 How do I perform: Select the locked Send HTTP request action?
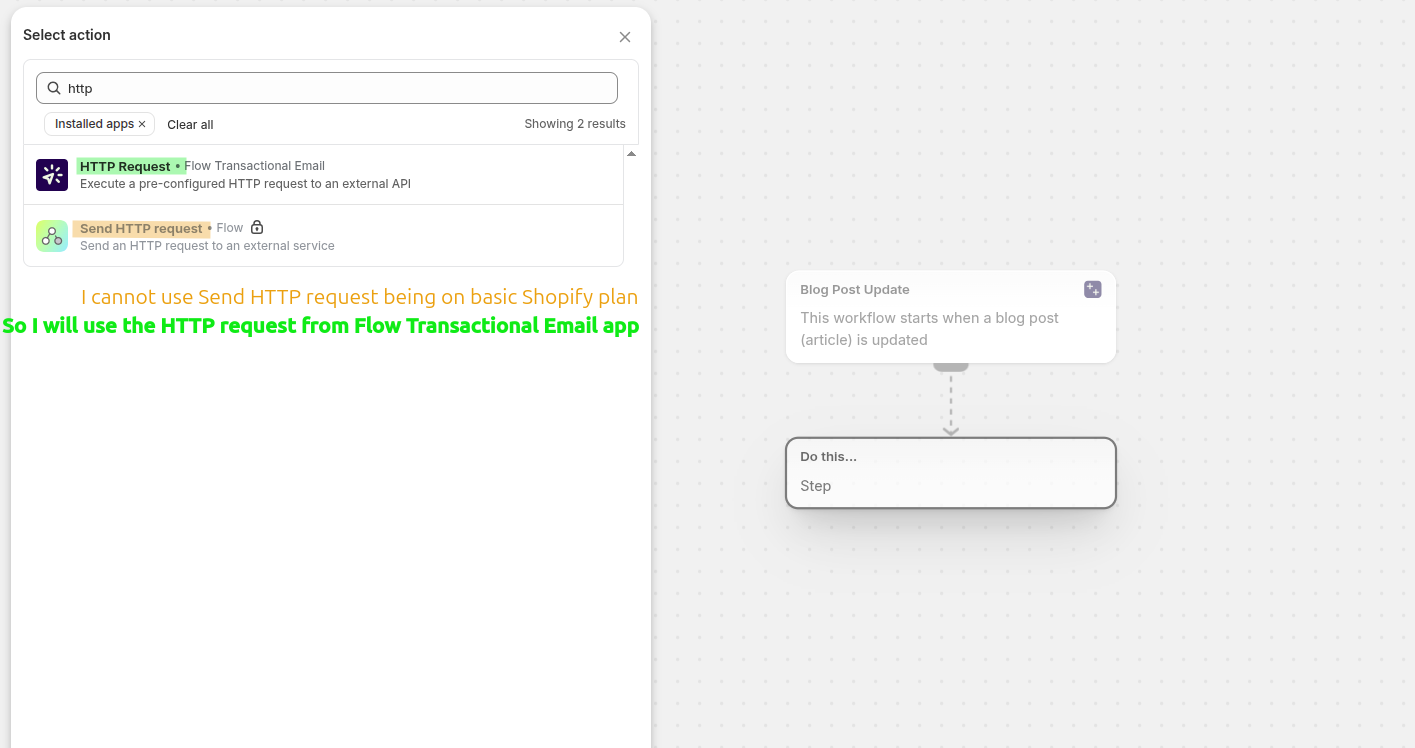tap(323, 236)
